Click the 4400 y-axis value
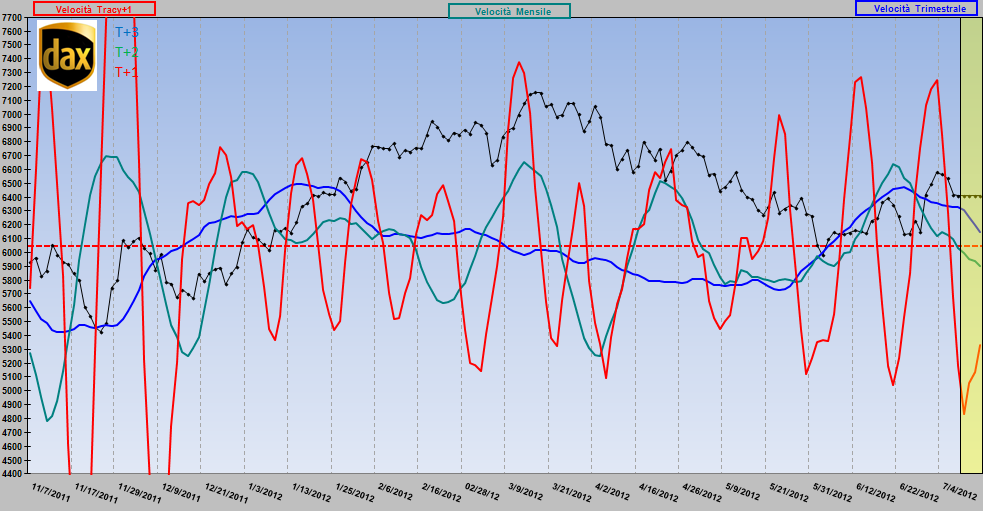983x511 pixels. [x=12, y=473]
